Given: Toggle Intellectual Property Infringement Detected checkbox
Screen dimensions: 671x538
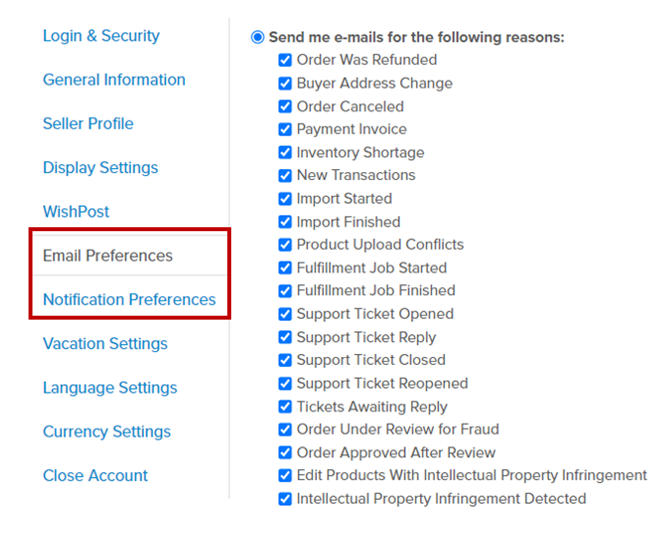Looking at the screenshot, I should tap(285, 499).
